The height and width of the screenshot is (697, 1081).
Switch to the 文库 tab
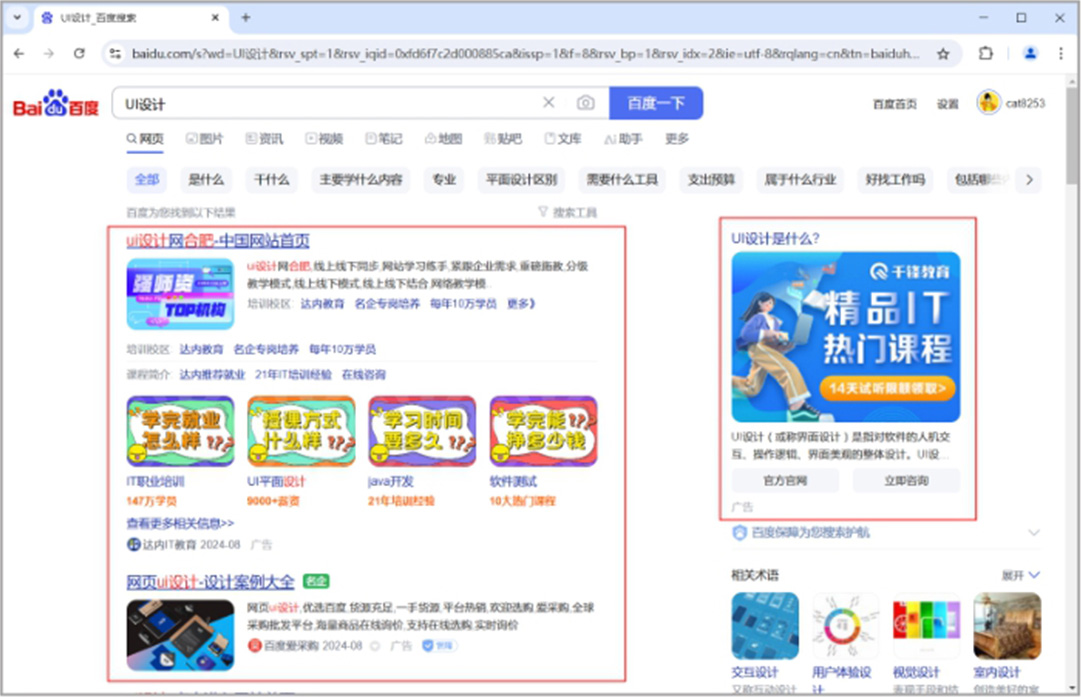(x=563, y=139)
